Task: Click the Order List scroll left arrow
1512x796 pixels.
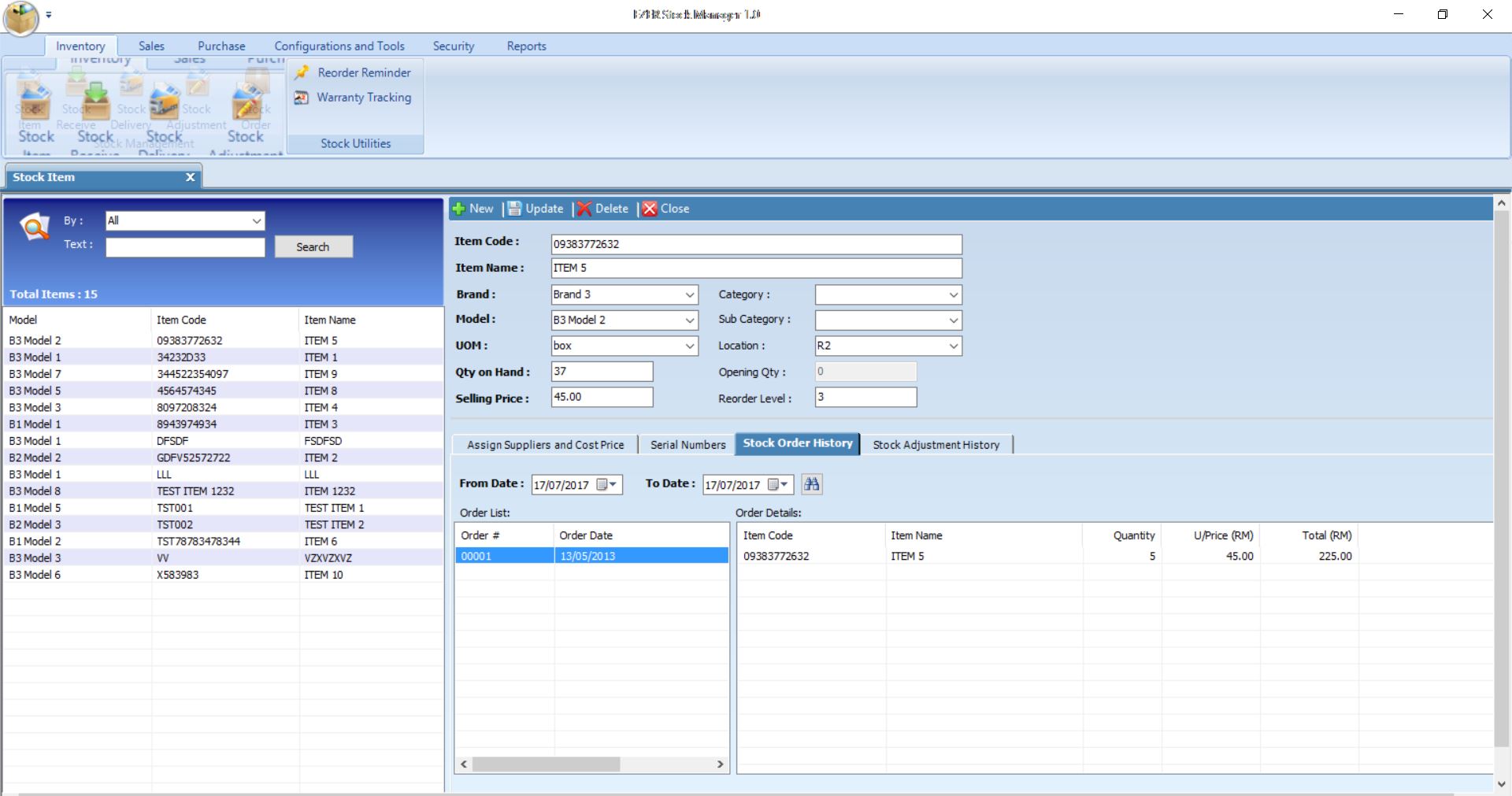Action: [464, 765]
